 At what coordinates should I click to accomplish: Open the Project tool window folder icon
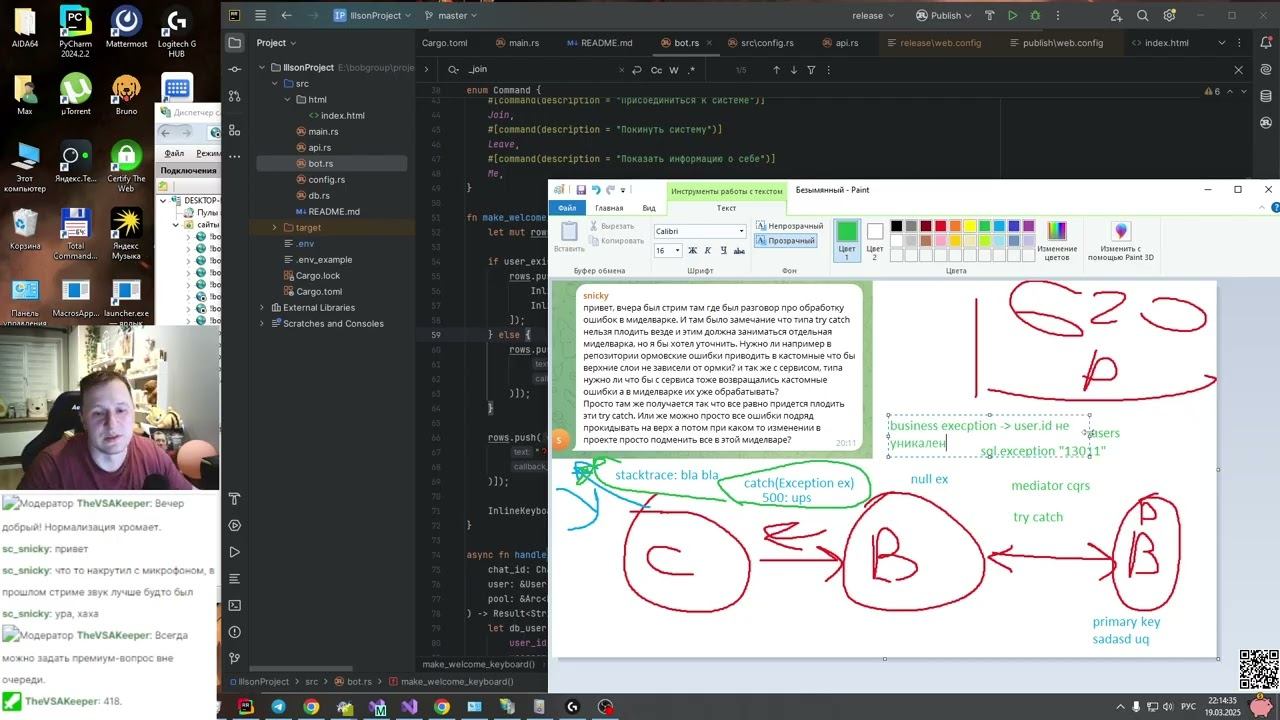point(234,43)
